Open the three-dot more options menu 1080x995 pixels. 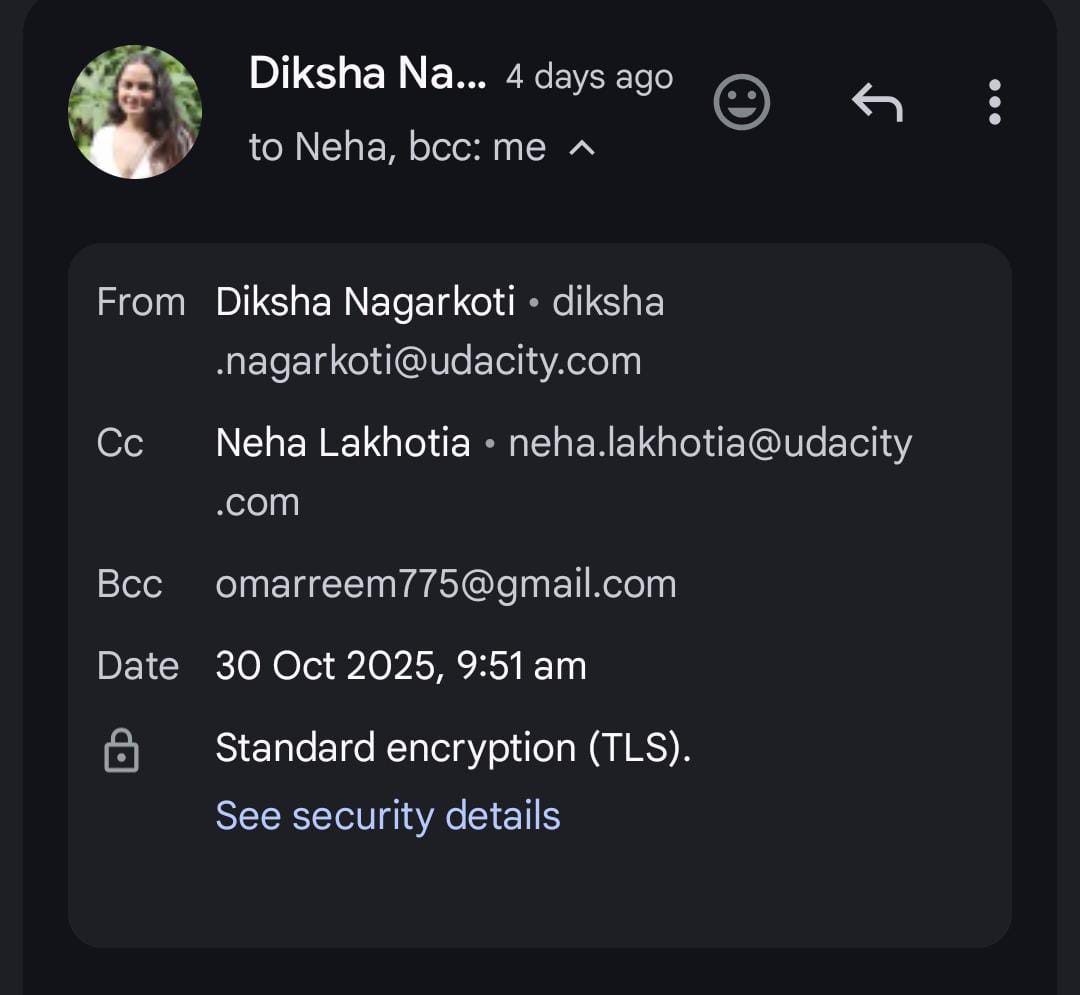pyautogui.click(x=994, y=103)
